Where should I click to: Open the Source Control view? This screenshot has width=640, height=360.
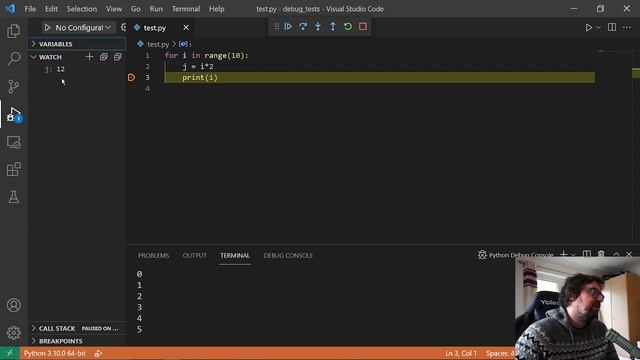[x=13, y=86]
